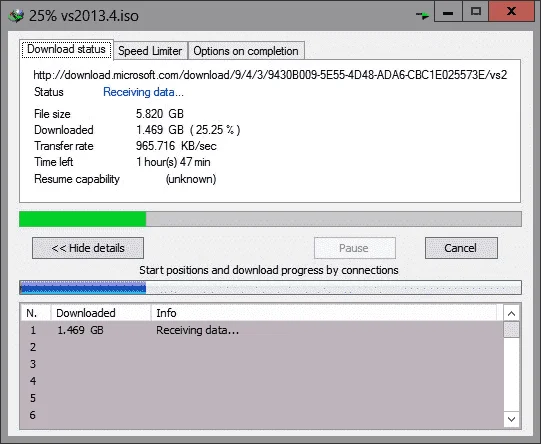Click the scroll up arrow of connections list

point(511,314)
